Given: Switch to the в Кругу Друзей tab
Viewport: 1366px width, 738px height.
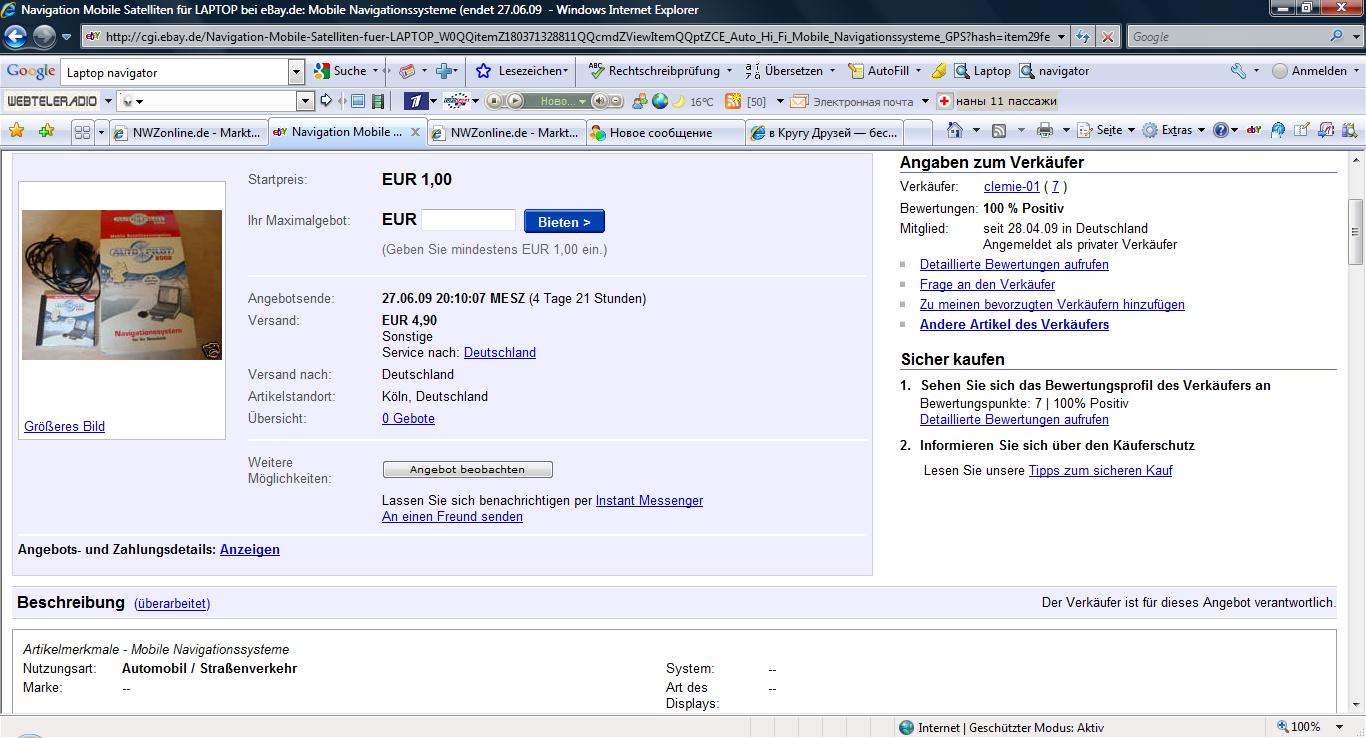Looking at the screenshot, I should point(832,132).
